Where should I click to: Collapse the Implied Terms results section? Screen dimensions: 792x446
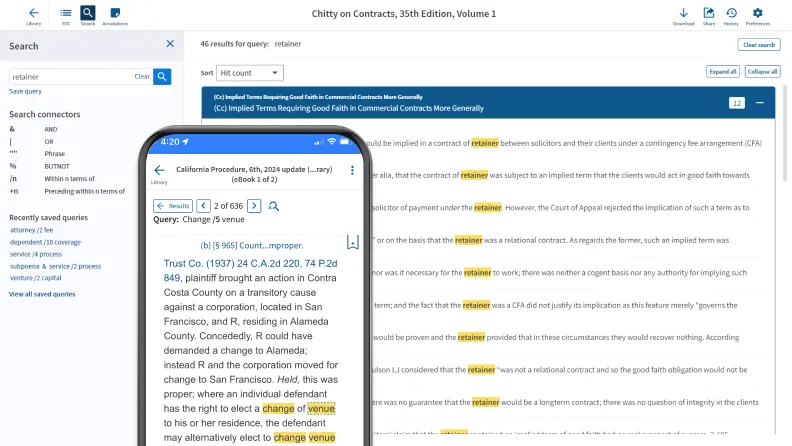coord(762,102)
